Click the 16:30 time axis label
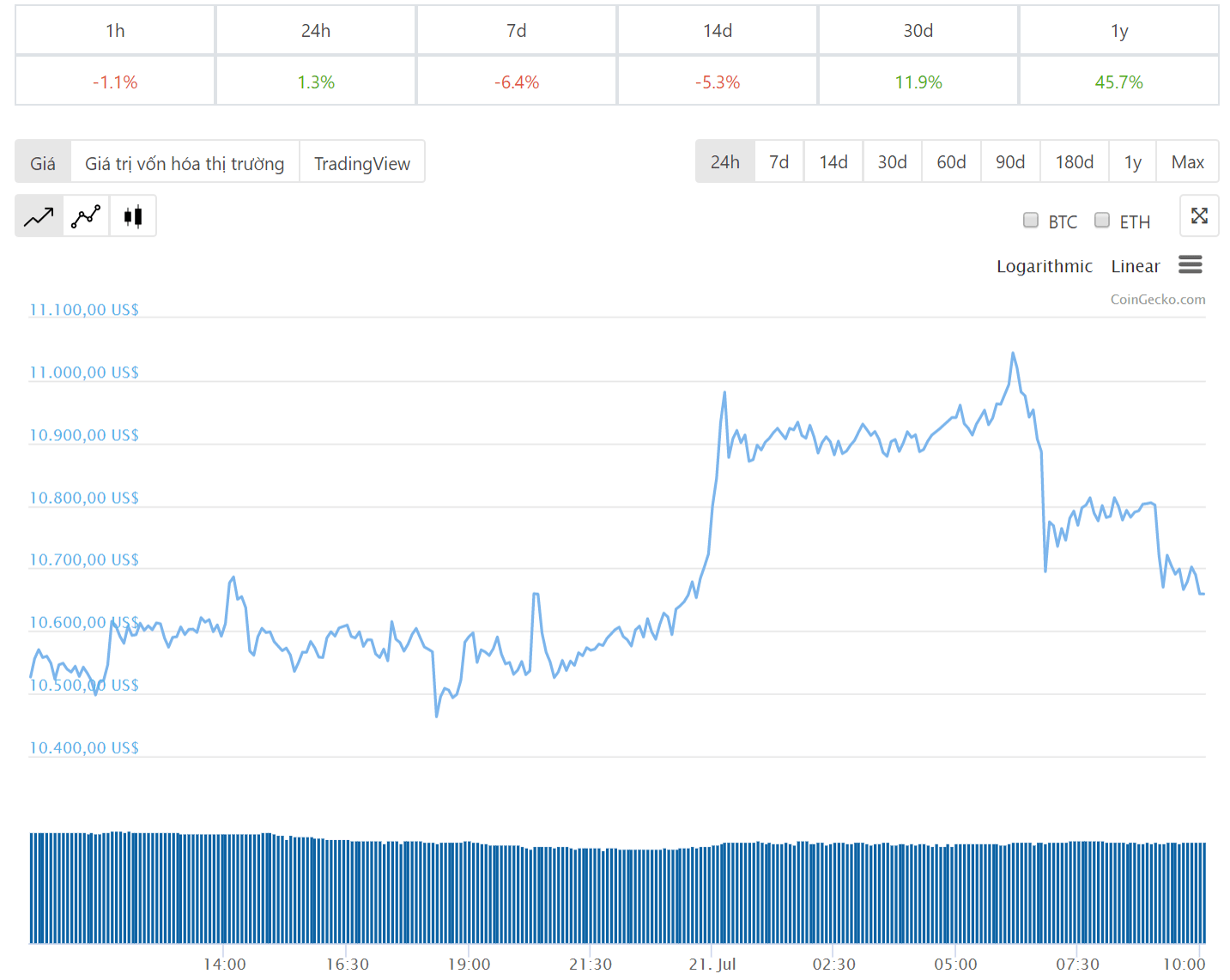 point(347,964)
